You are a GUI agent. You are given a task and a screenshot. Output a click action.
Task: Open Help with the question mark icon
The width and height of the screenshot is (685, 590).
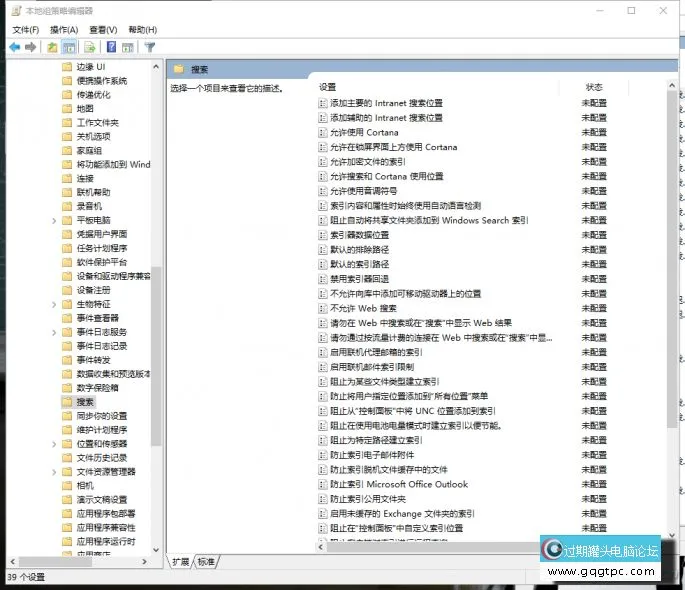tap(111, 47)
